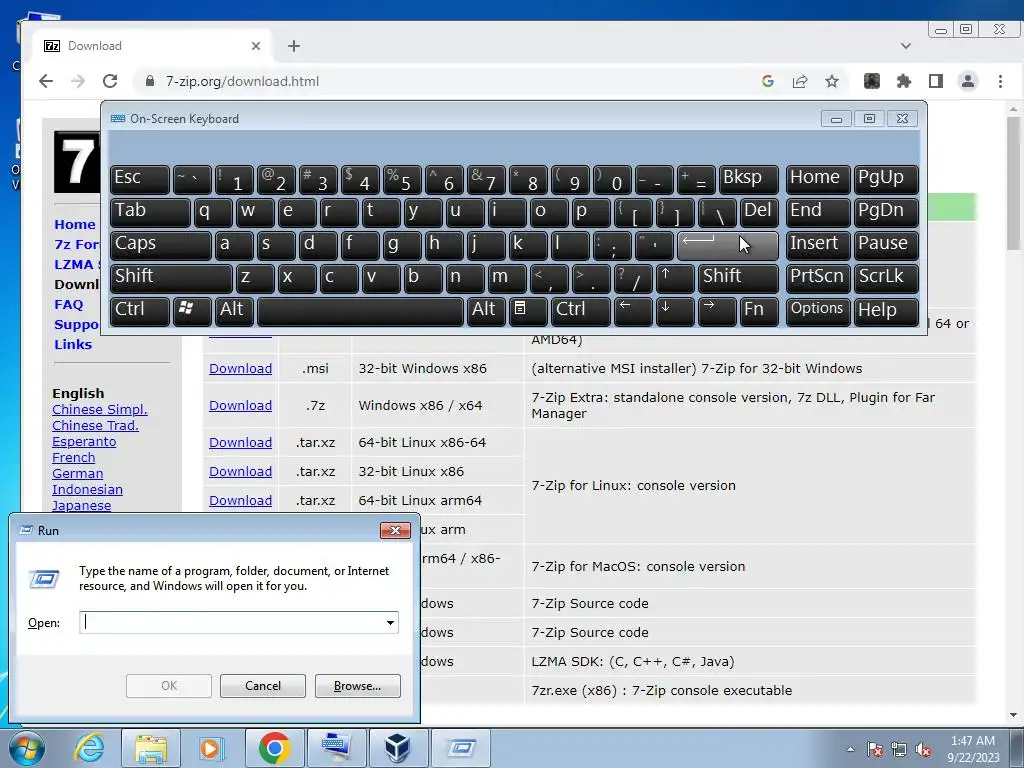
Task: Show hidden tray icons arrow
Action: pos(850,749)
